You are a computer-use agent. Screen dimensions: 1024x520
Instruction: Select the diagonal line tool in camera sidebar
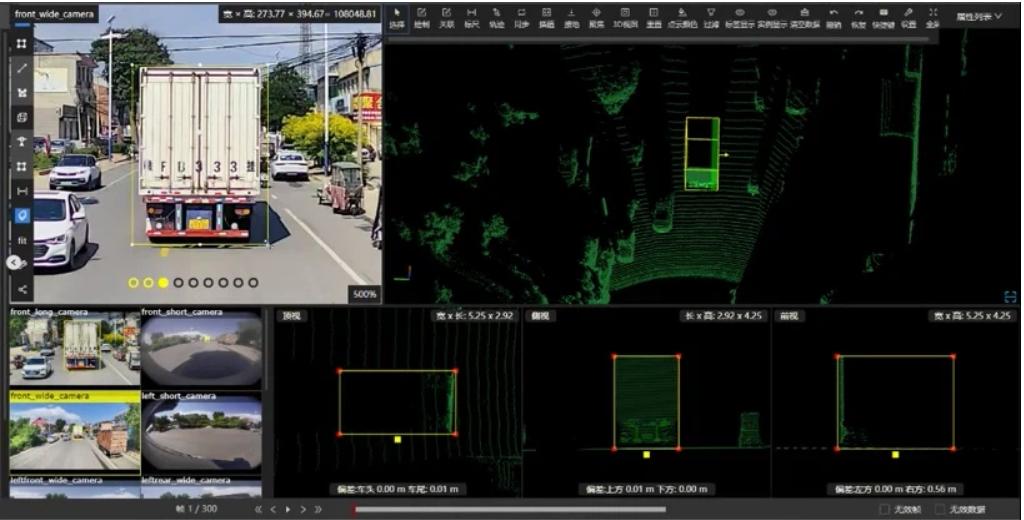tap(22, 68)
